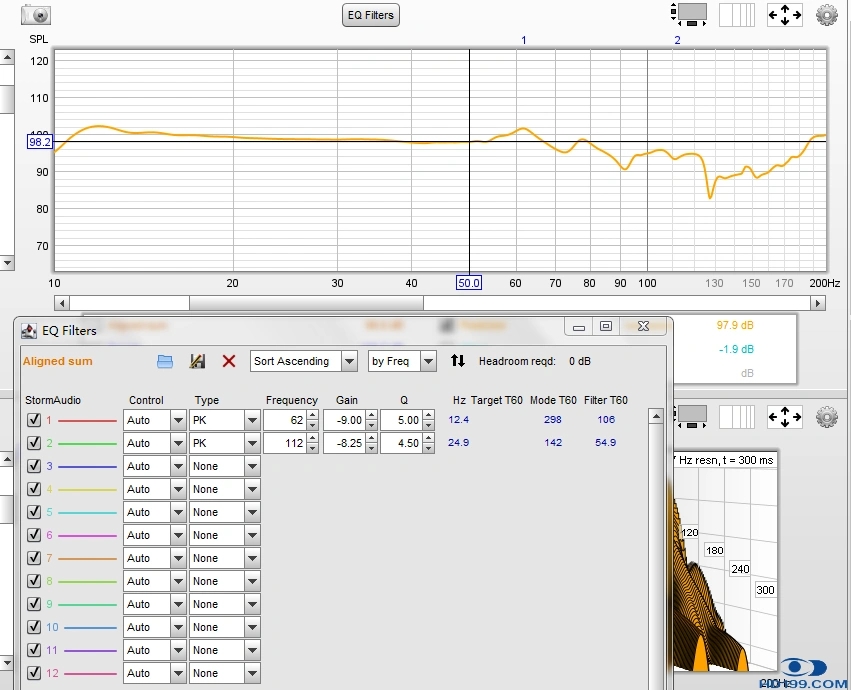Uncheck the filter 1 checkbox

pos(34,420)
